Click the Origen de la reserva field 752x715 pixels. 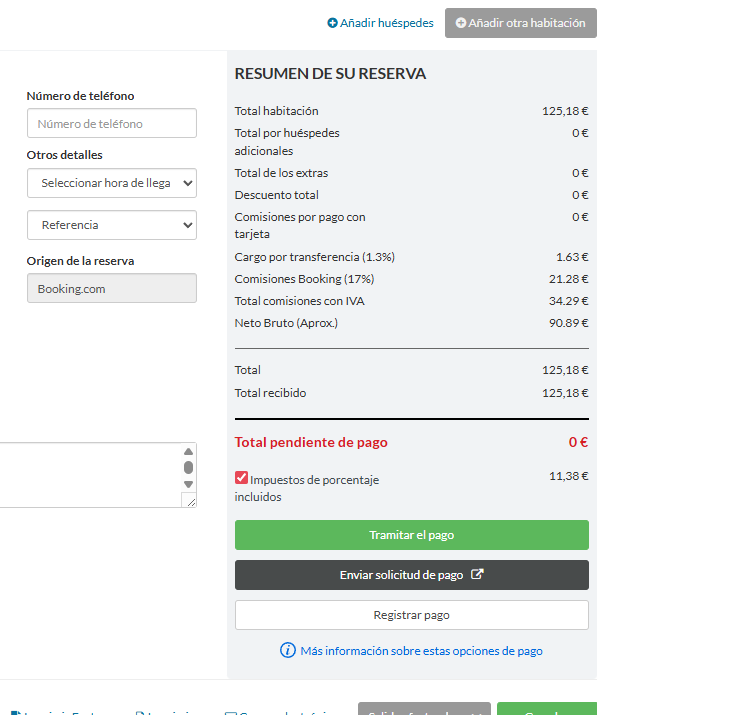point(111,289)
